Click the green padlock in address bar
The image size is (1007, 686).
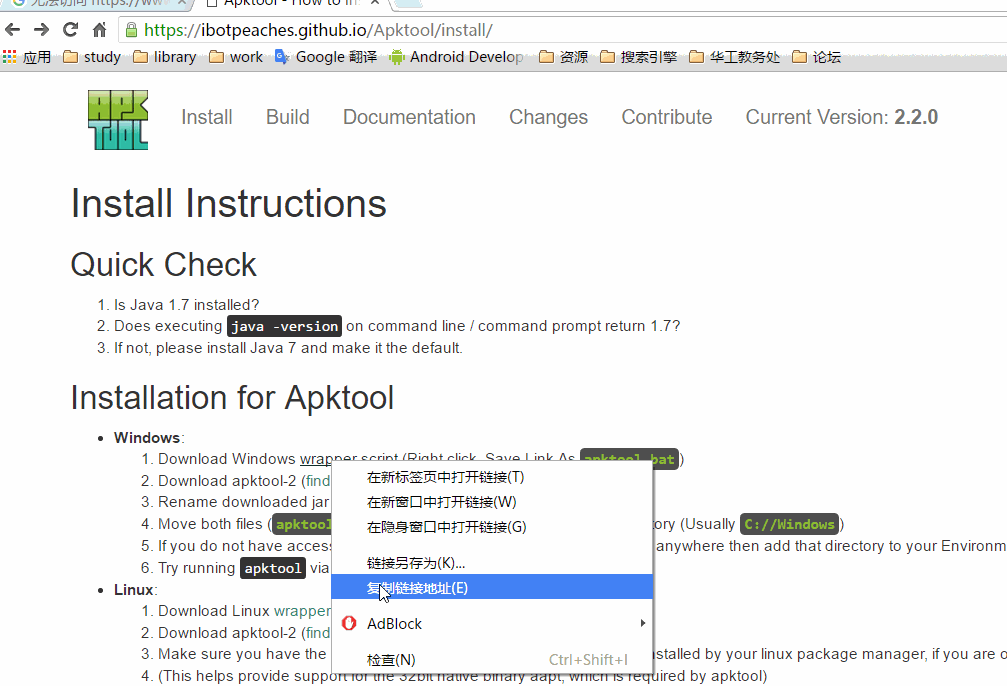pos(131,30)
